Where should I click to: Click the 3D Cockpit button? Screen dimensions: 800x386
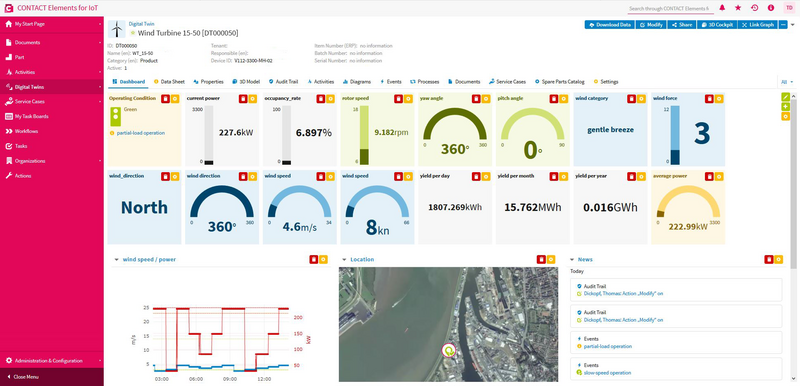(x=717, y=24)
